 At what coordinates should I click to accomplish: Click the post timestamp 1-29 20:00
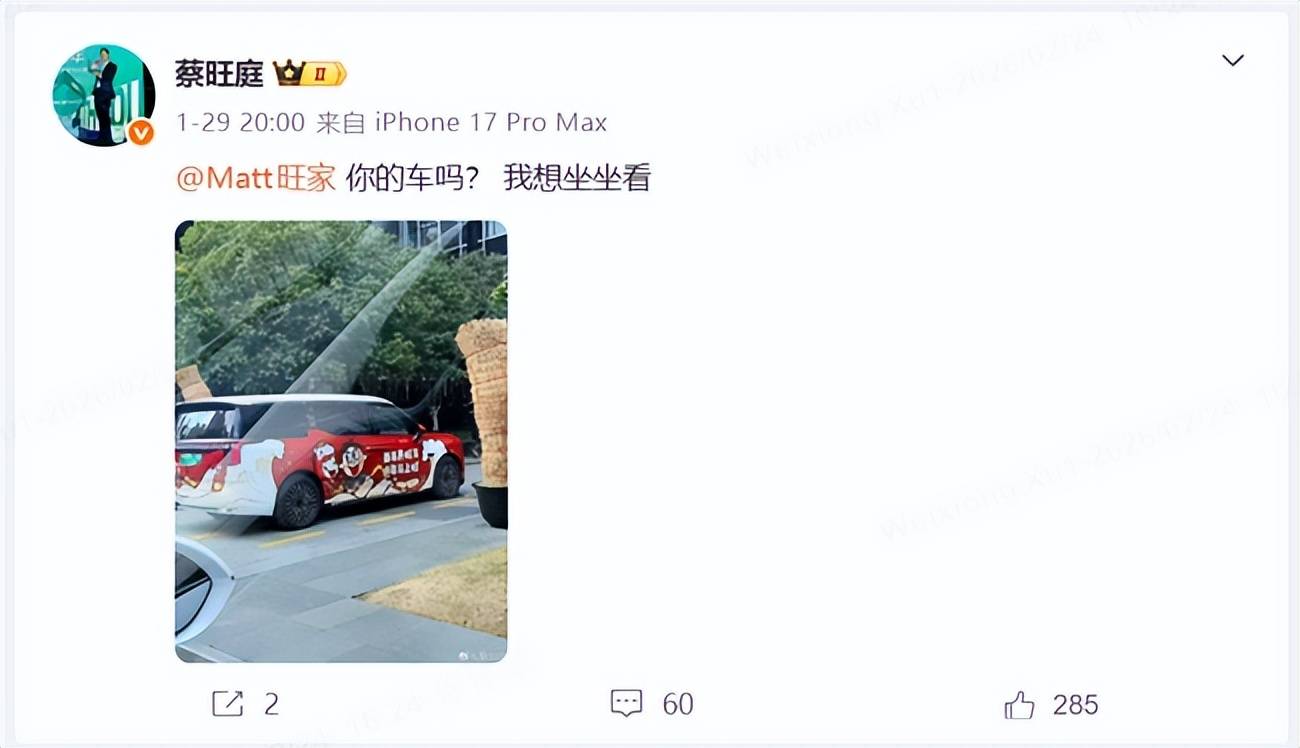240,123
